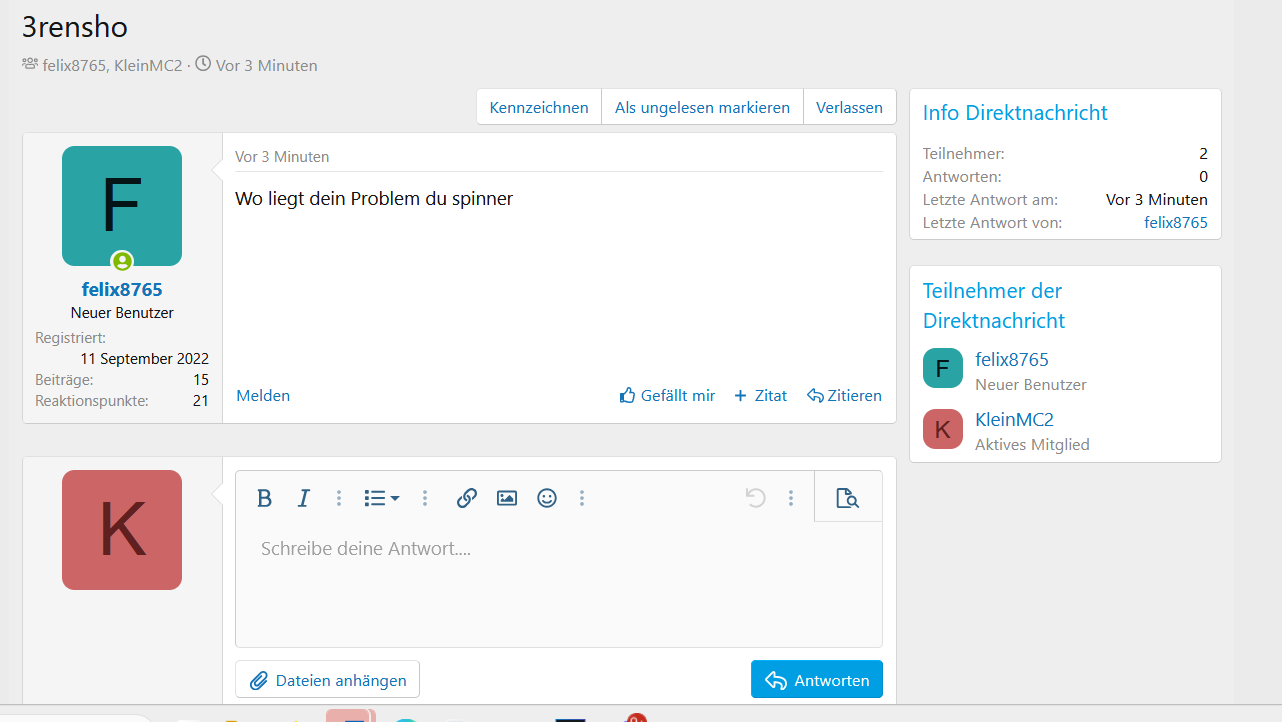The width and height of the screenshot is (1282, 722).
Task: Click the undo arrow in the editor
Action: (756, 498)
